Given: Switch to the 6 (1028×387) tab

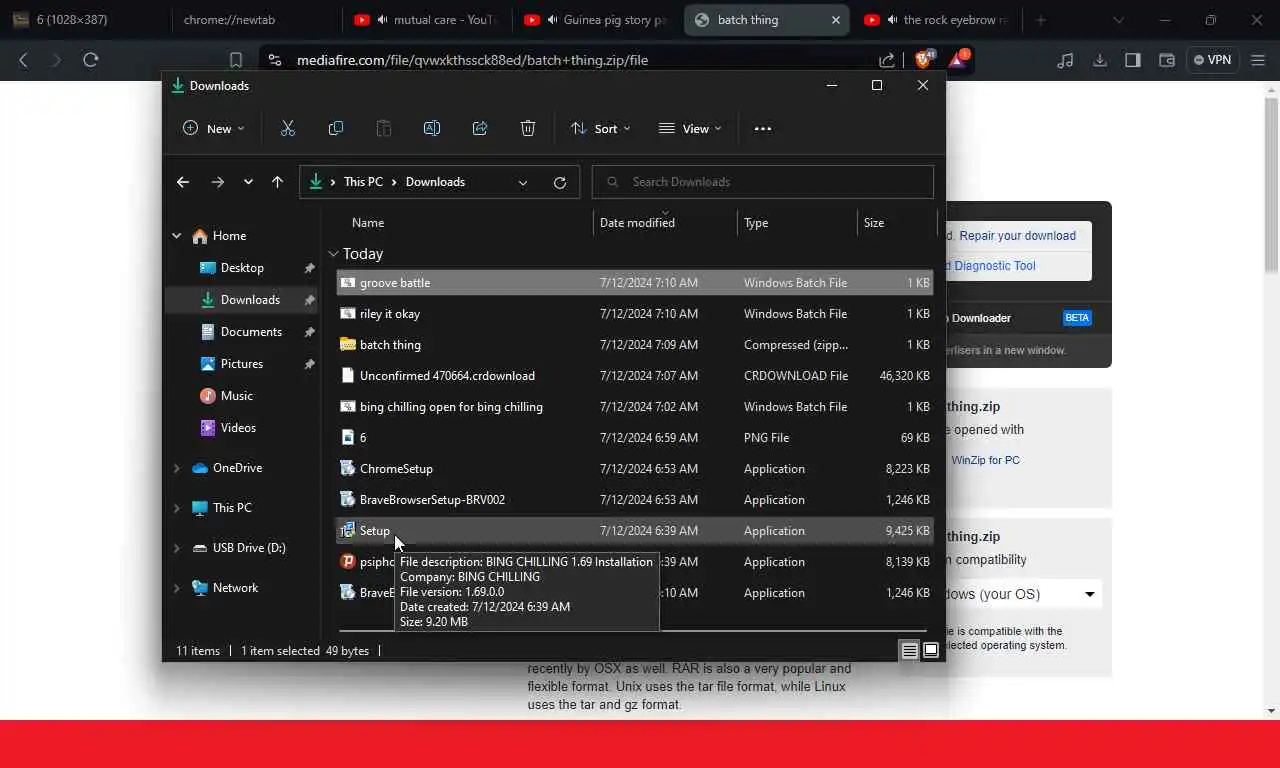Looking at the screenshot, I should [86, 20].
